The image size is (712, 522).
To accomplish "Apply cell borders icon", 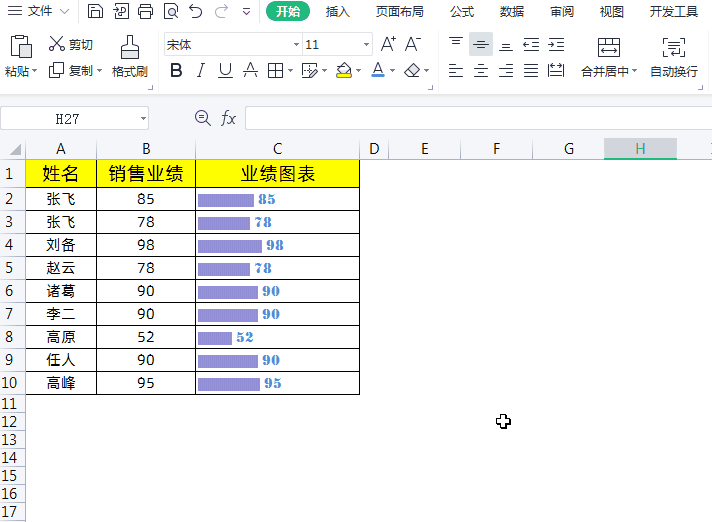I will point(275,71).
